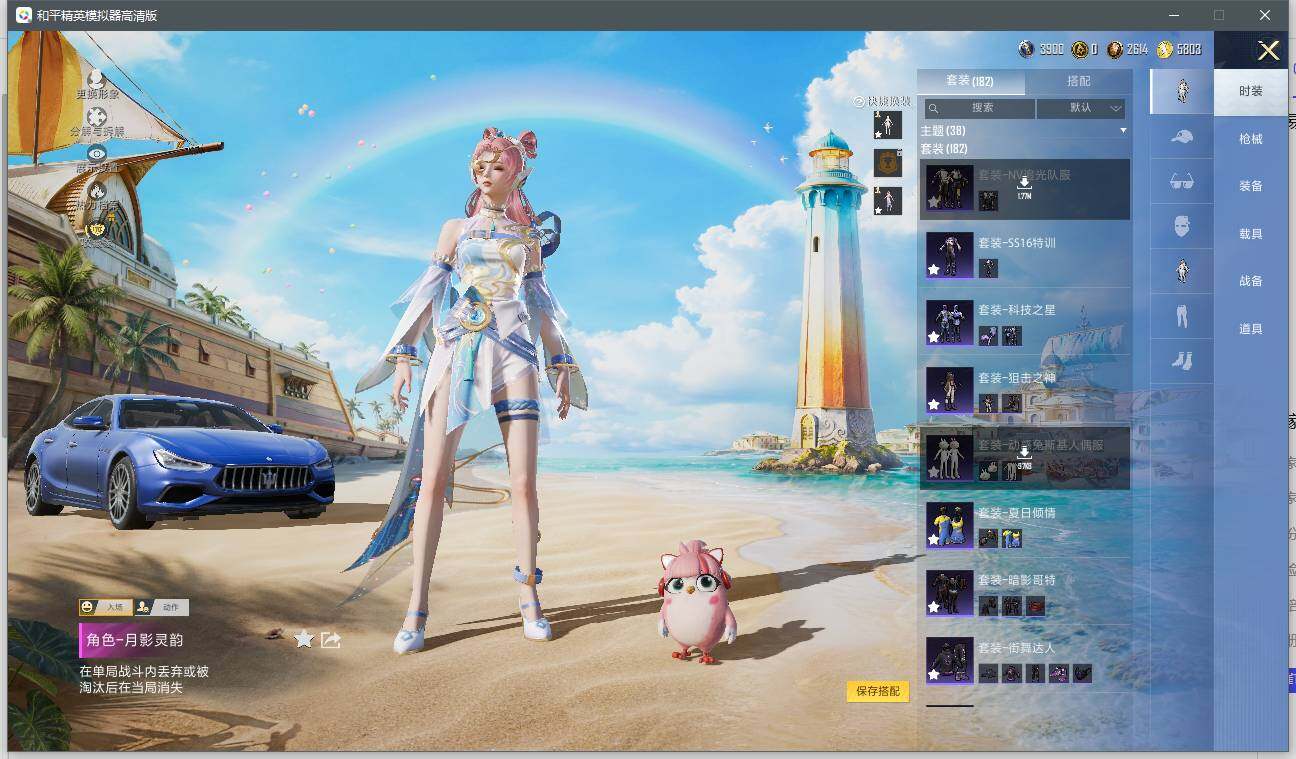
Task: Close the wardrobe with the X button
Action: tap(1268, 51)
